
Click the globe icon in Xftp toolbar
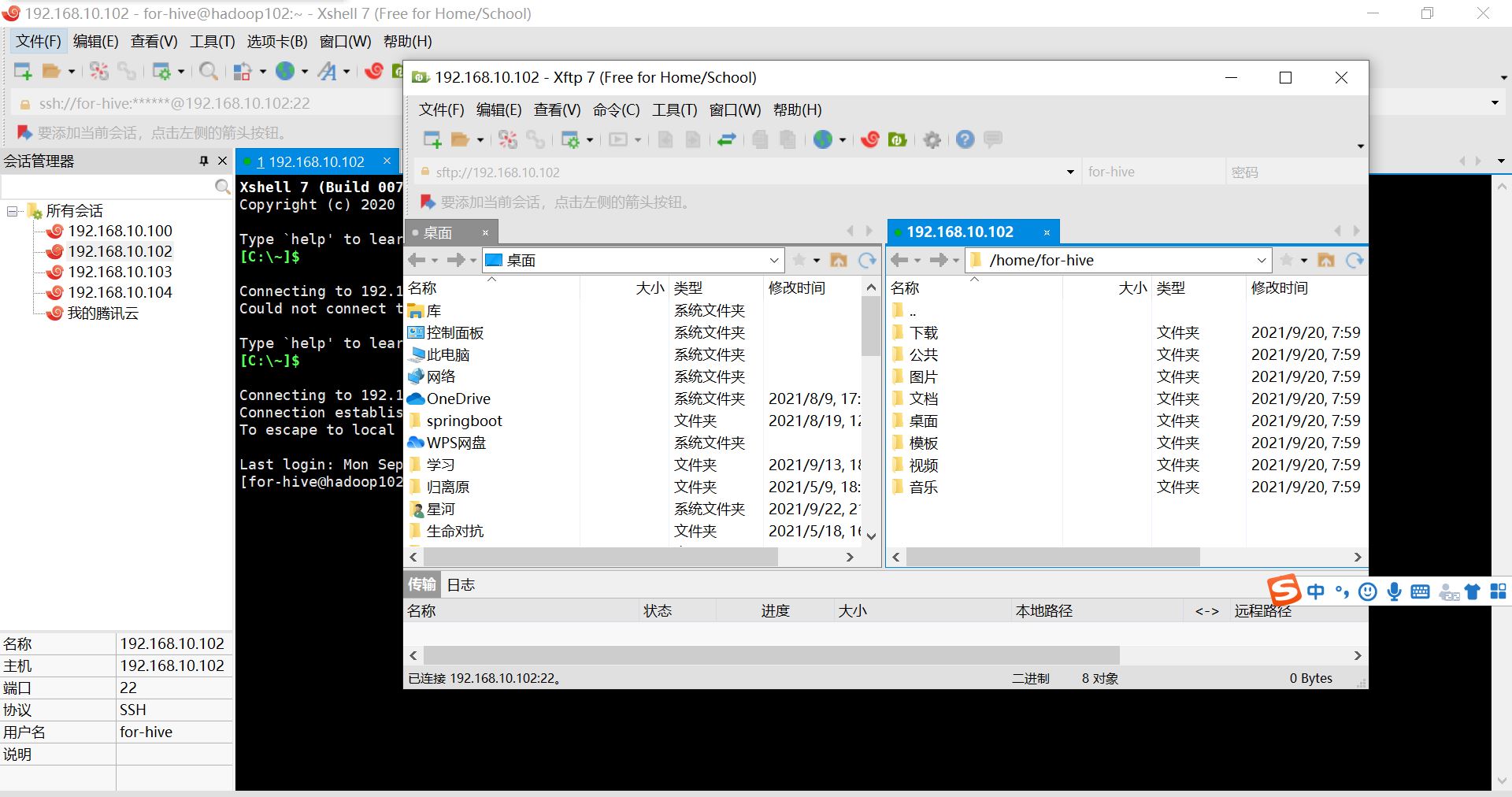tap(823, 139)
